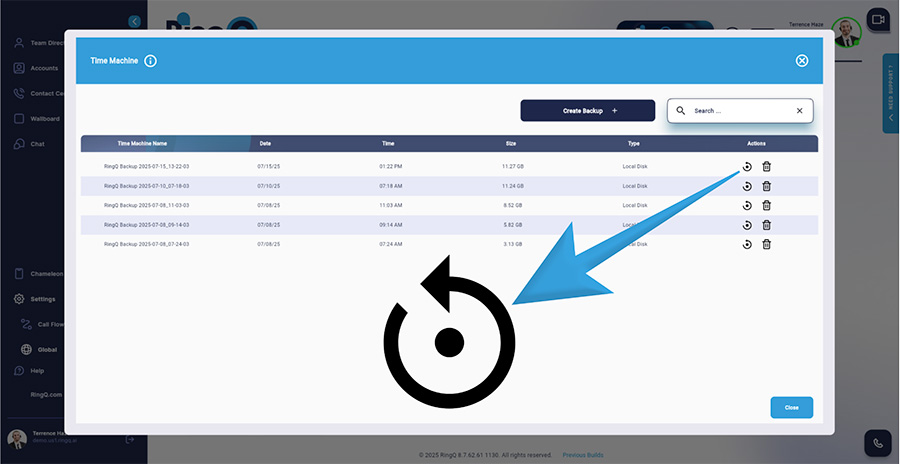The image size is (900, 464).
Task: Delete the 5.82 GB backup row
Action: [x=767, y=224]
